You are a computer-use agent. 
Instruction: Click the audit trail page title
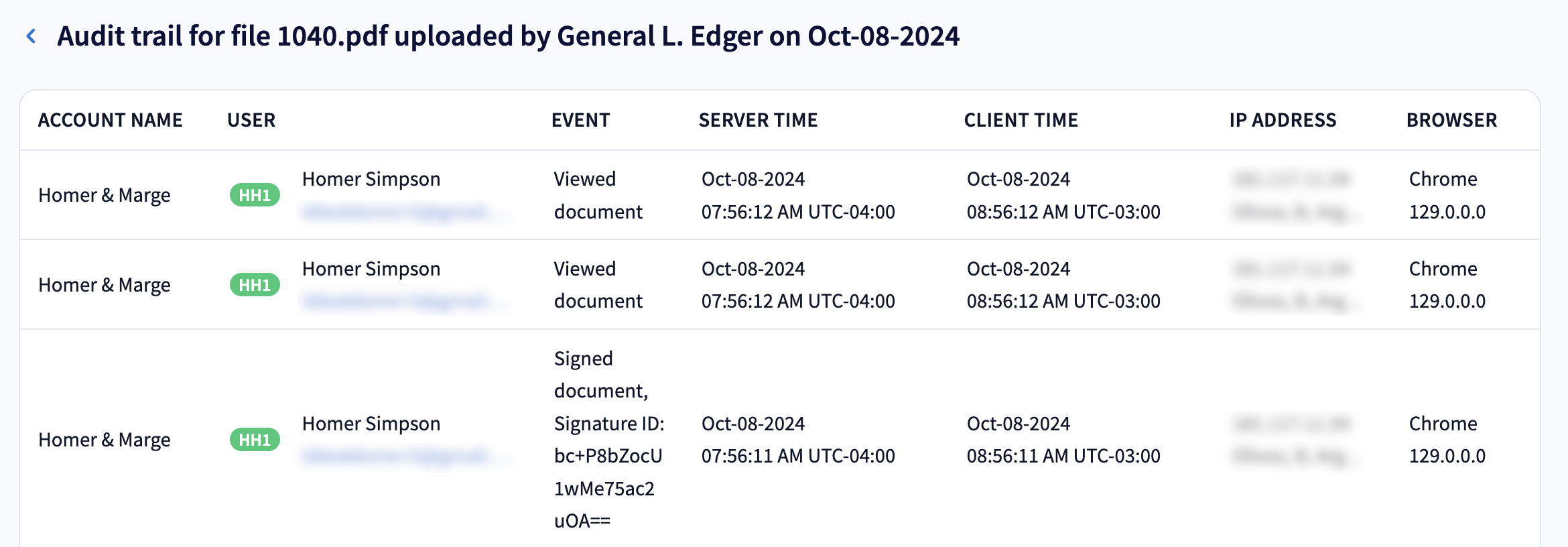click(x=508, y=36)
